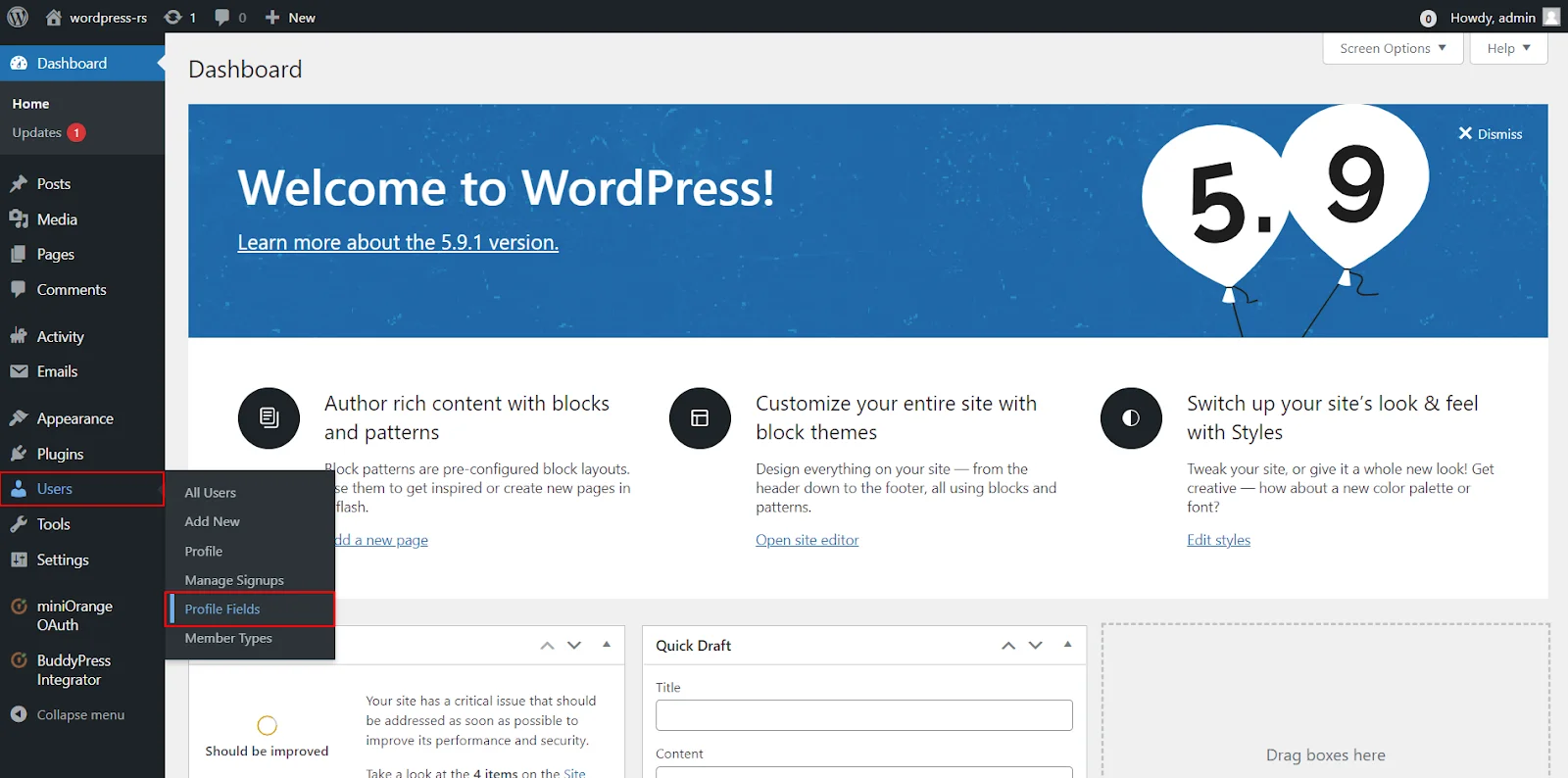This screenshot has height=778, width=1568.
Task: Click the Updates count badge
Action: coord(76,132)
